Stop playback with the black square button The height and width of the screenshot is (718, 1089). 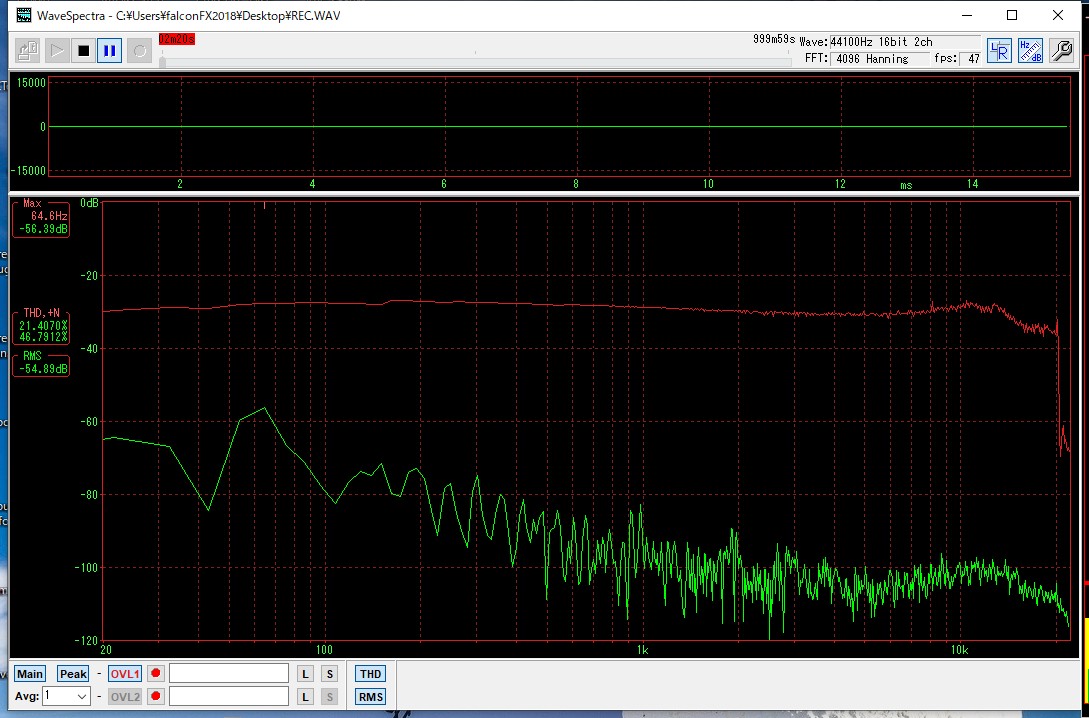point(83,51)
